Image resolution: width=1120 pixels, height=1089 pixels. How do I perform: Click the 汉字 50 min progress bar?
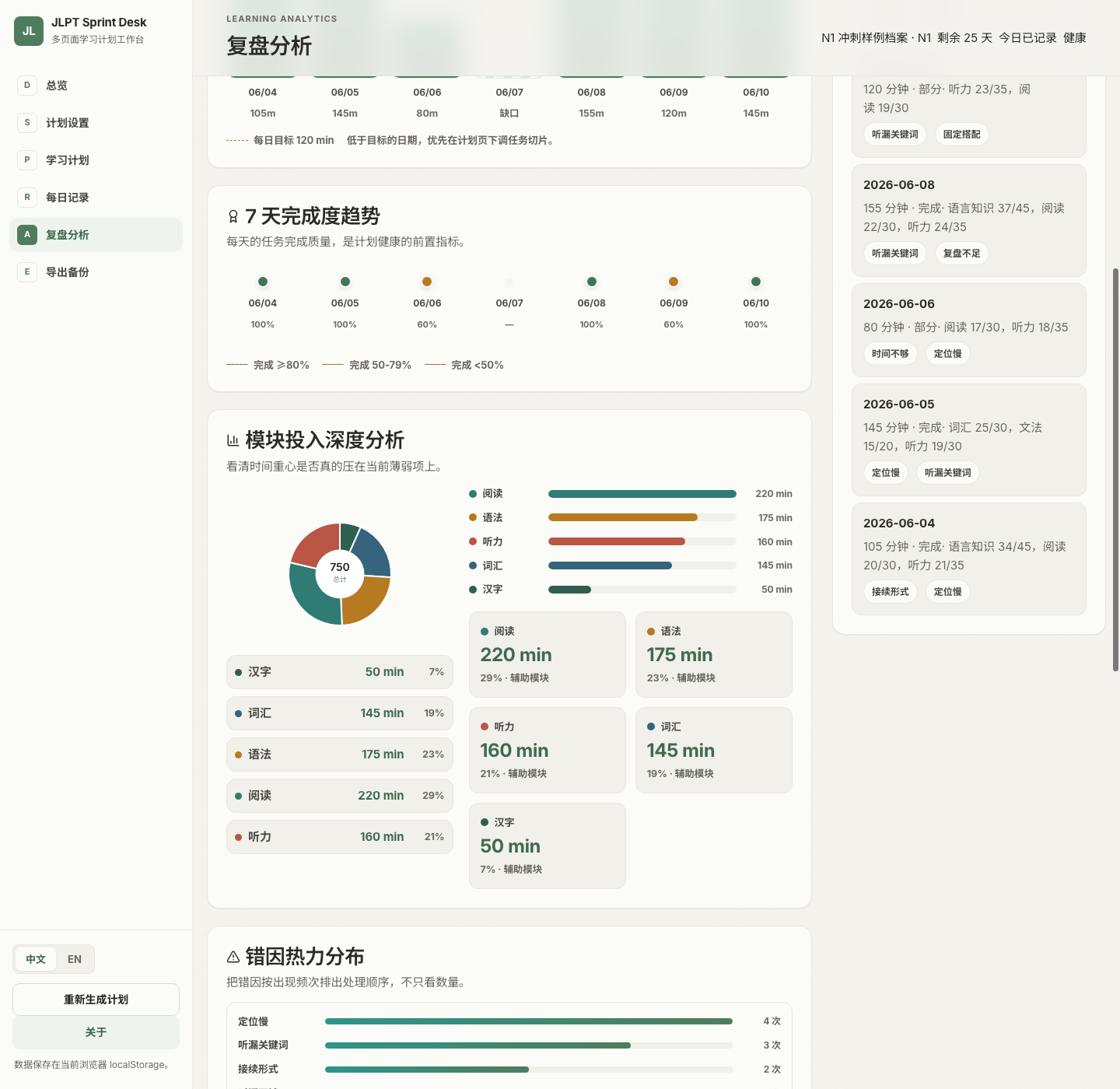pos(642,590)
